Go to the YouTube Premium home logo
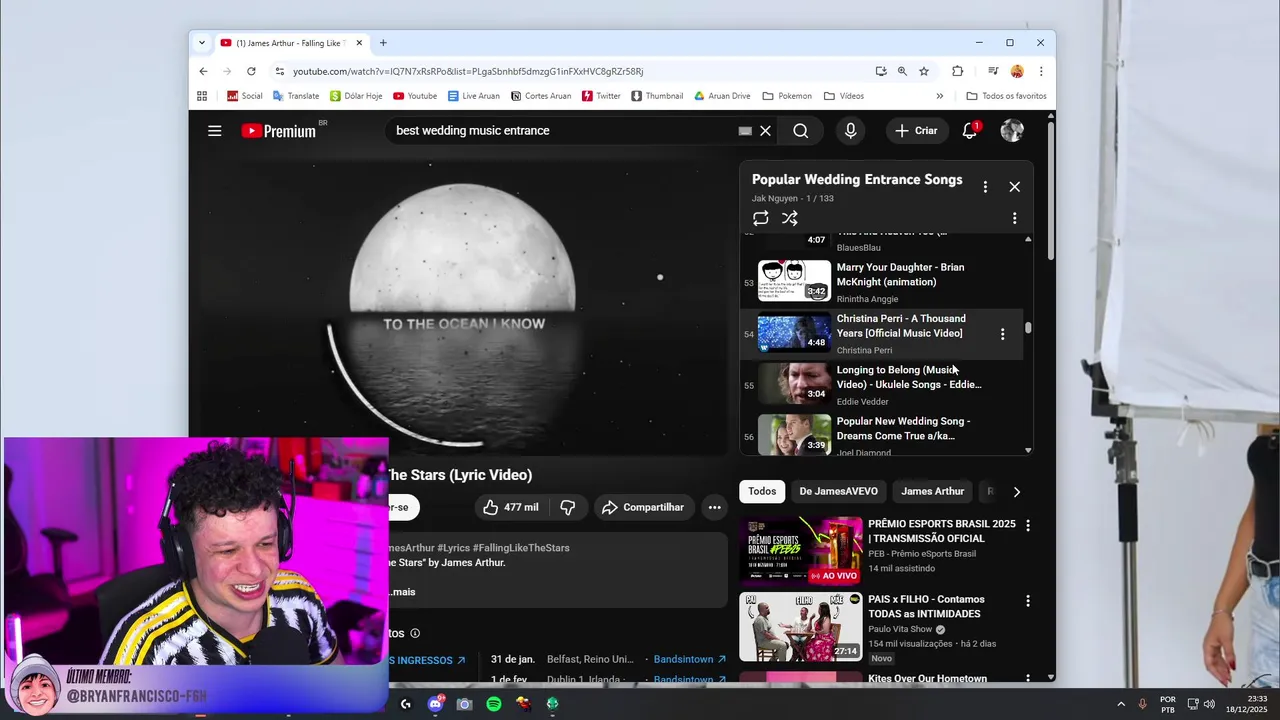 [279, 131]
